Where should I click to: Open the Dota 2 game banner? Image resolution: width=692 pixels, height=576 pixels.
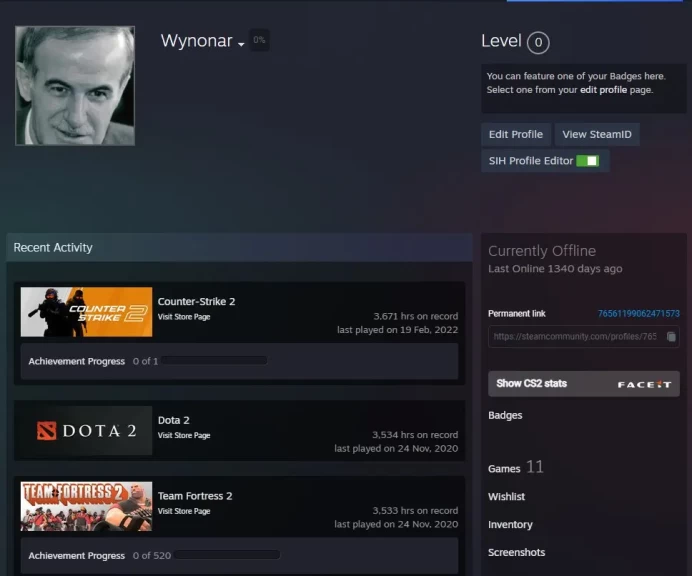(x=86, y=431)
